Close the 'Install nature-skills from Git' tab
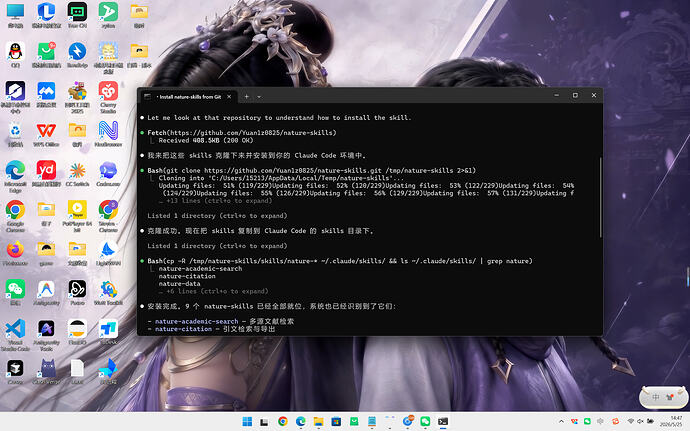This screenshot has width=690, height=431. [229, 96]
